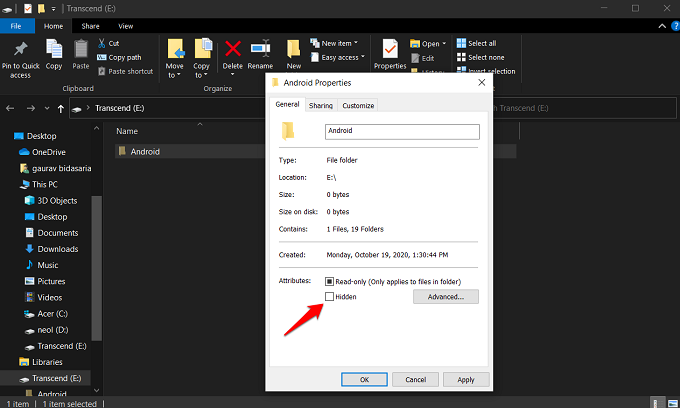Switch to the View ribbon tab
680x408 pixels.
pyautogui.click(x=126, y=26)
